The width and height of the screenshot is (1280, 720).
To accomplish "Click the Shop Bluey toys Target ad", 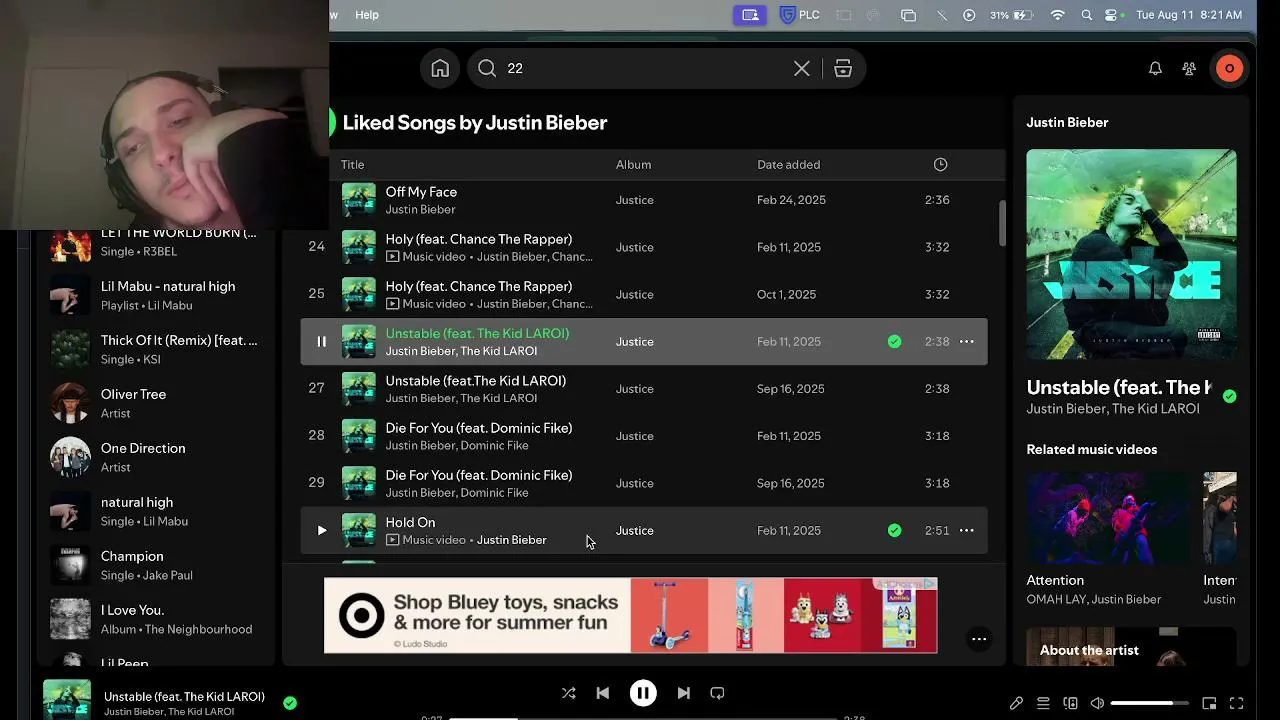I will 630,615.
